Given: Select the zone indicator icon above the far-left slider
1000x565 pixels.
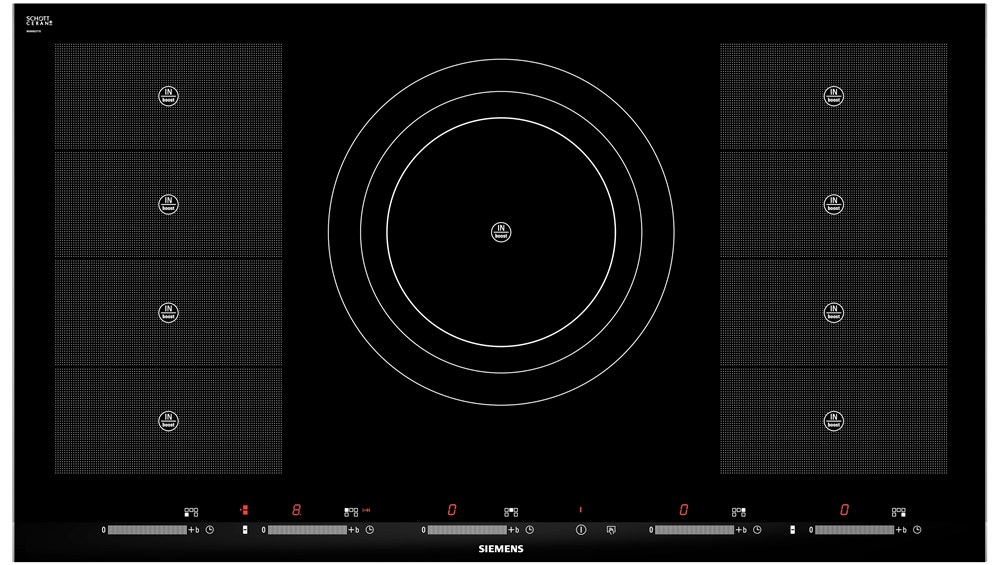Looking at the screenshot, I should pos(191,511).
